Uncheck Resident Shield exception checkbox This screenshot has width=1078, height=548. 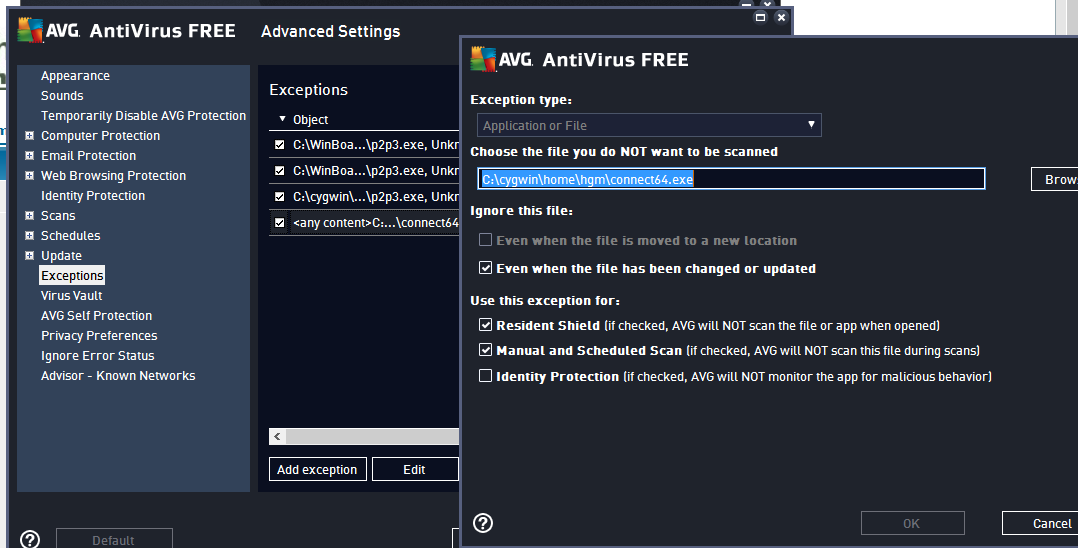point(486,326)
